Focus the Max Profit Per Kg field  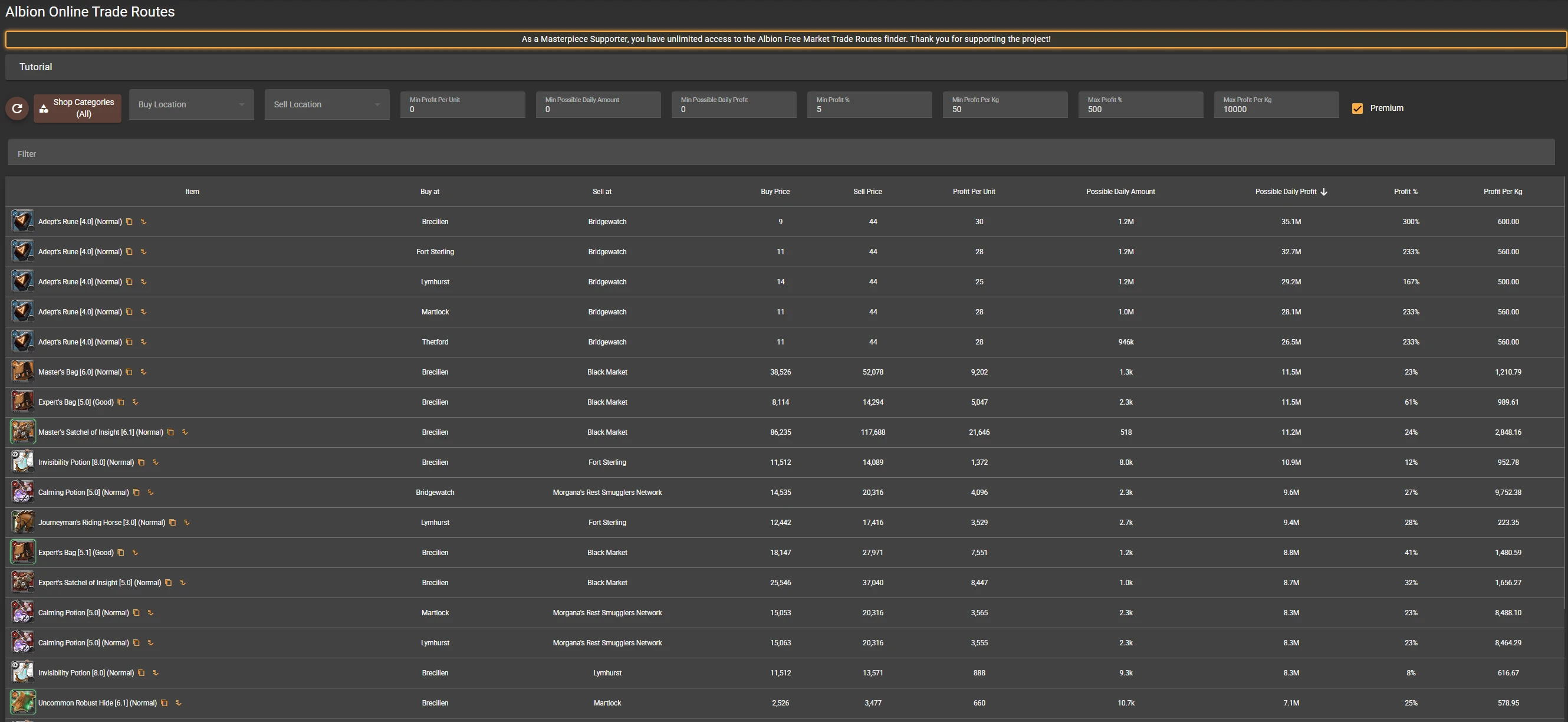click(1276, 110)
